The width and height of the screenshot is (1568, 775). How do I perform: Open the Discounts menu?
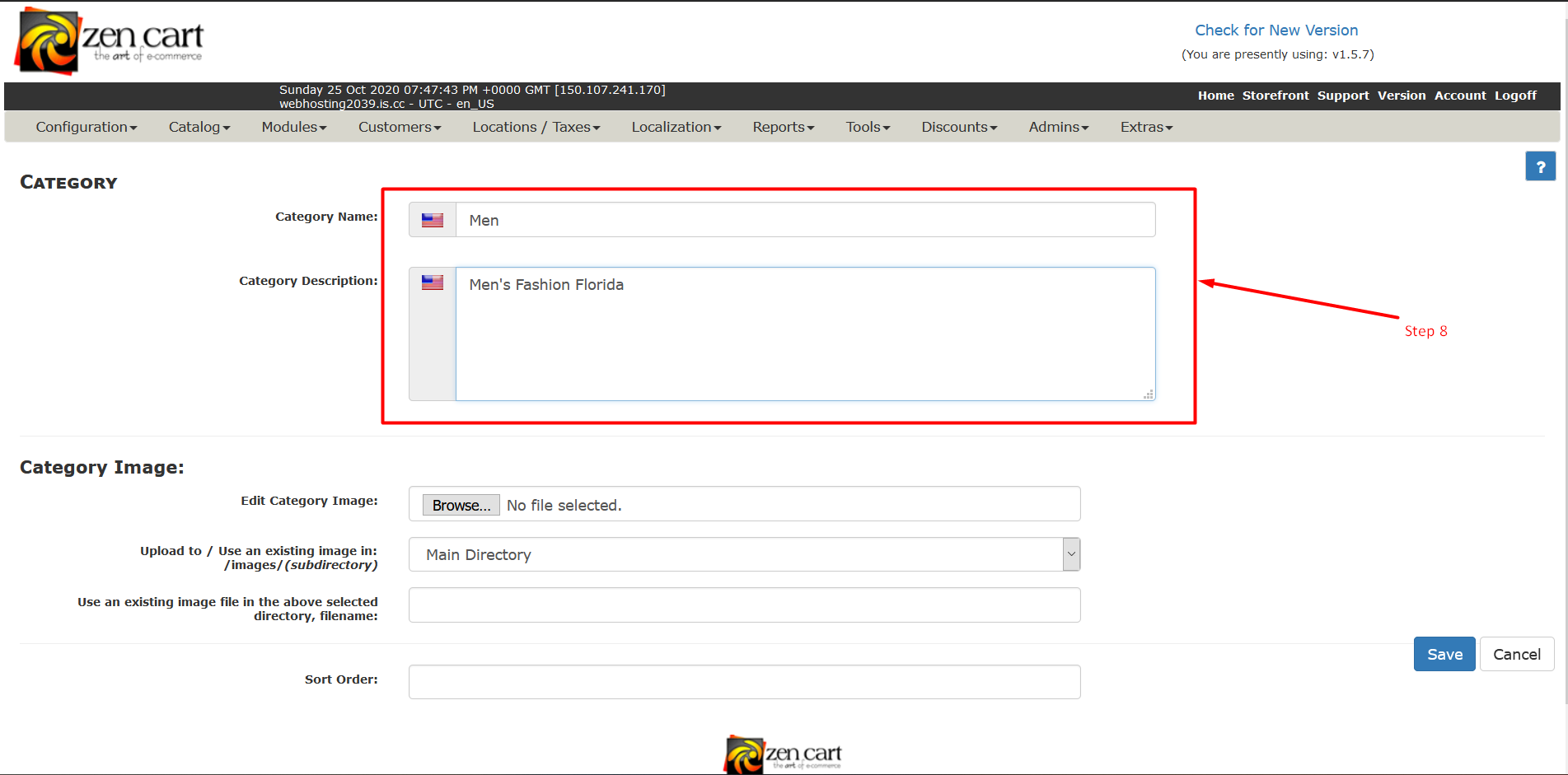tap(959, 127)
